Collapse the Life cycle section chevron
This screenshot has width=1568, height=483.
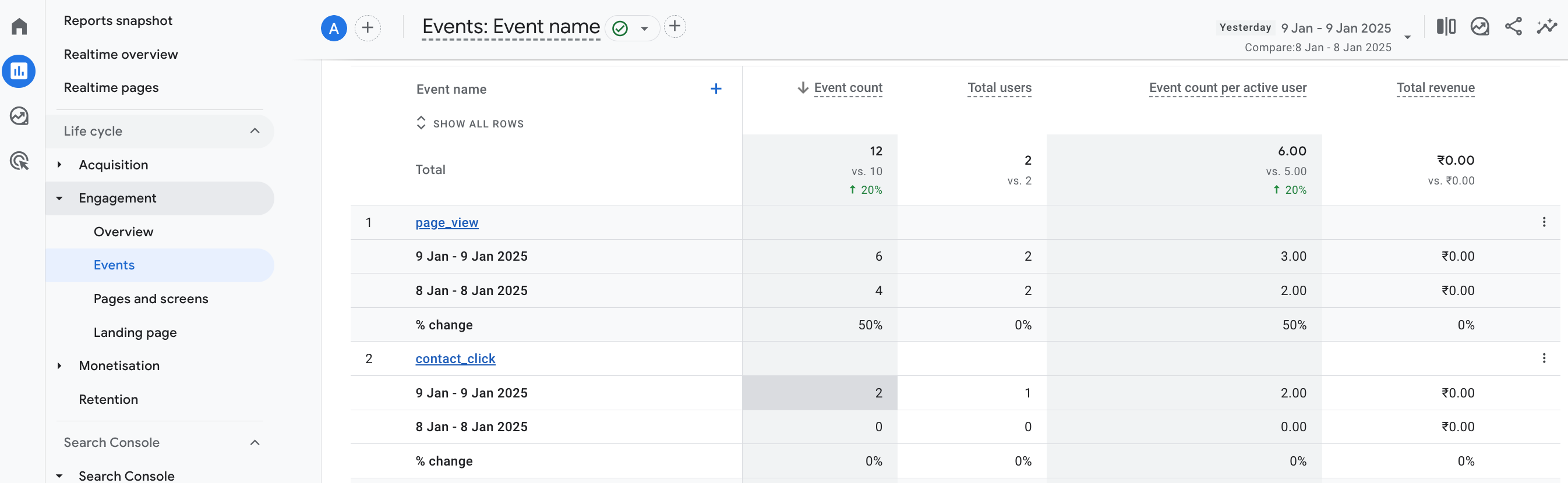(255, 131)
